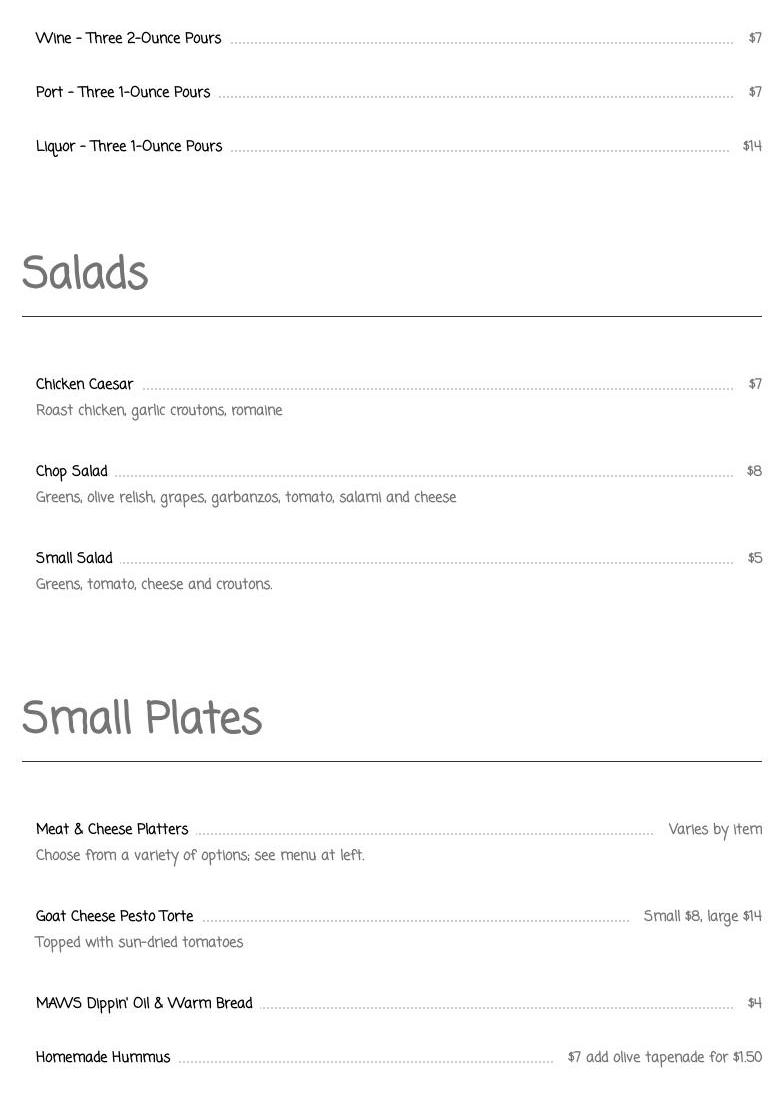The width and height of the screenshot is (770, 1099).
Task: Click Wine - Three 2-Ounce Pours entry
Action: pos(128,38)
